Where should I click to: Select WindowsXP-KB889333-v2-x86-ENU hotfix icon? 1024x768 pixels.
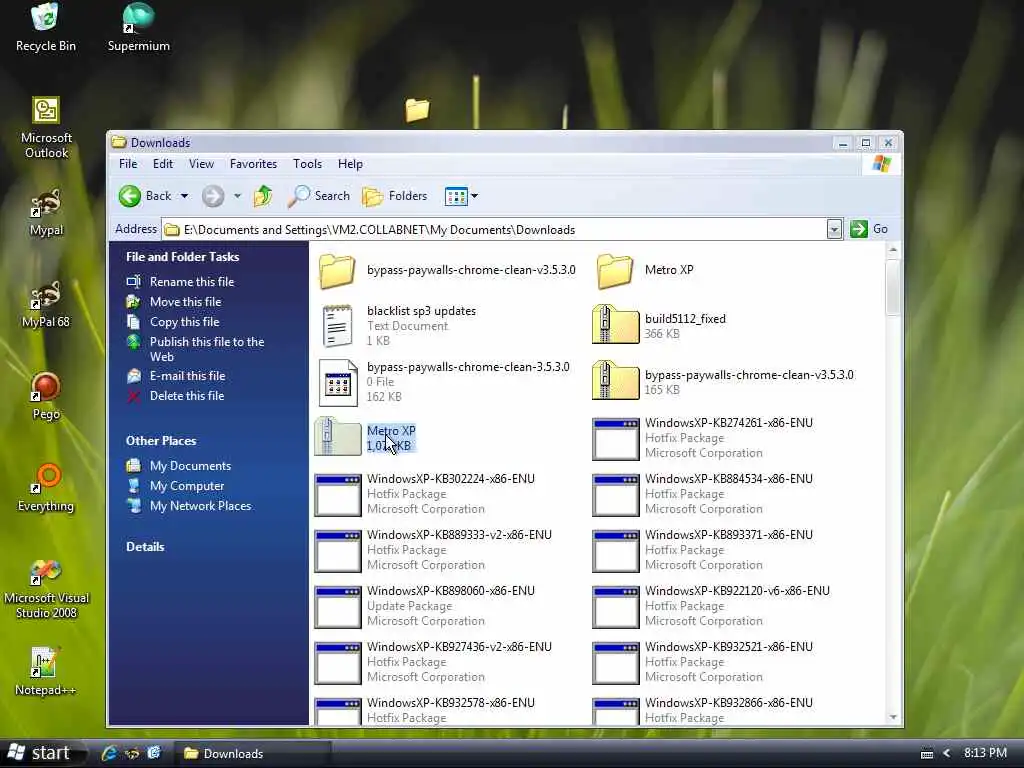tap(338, 552)
